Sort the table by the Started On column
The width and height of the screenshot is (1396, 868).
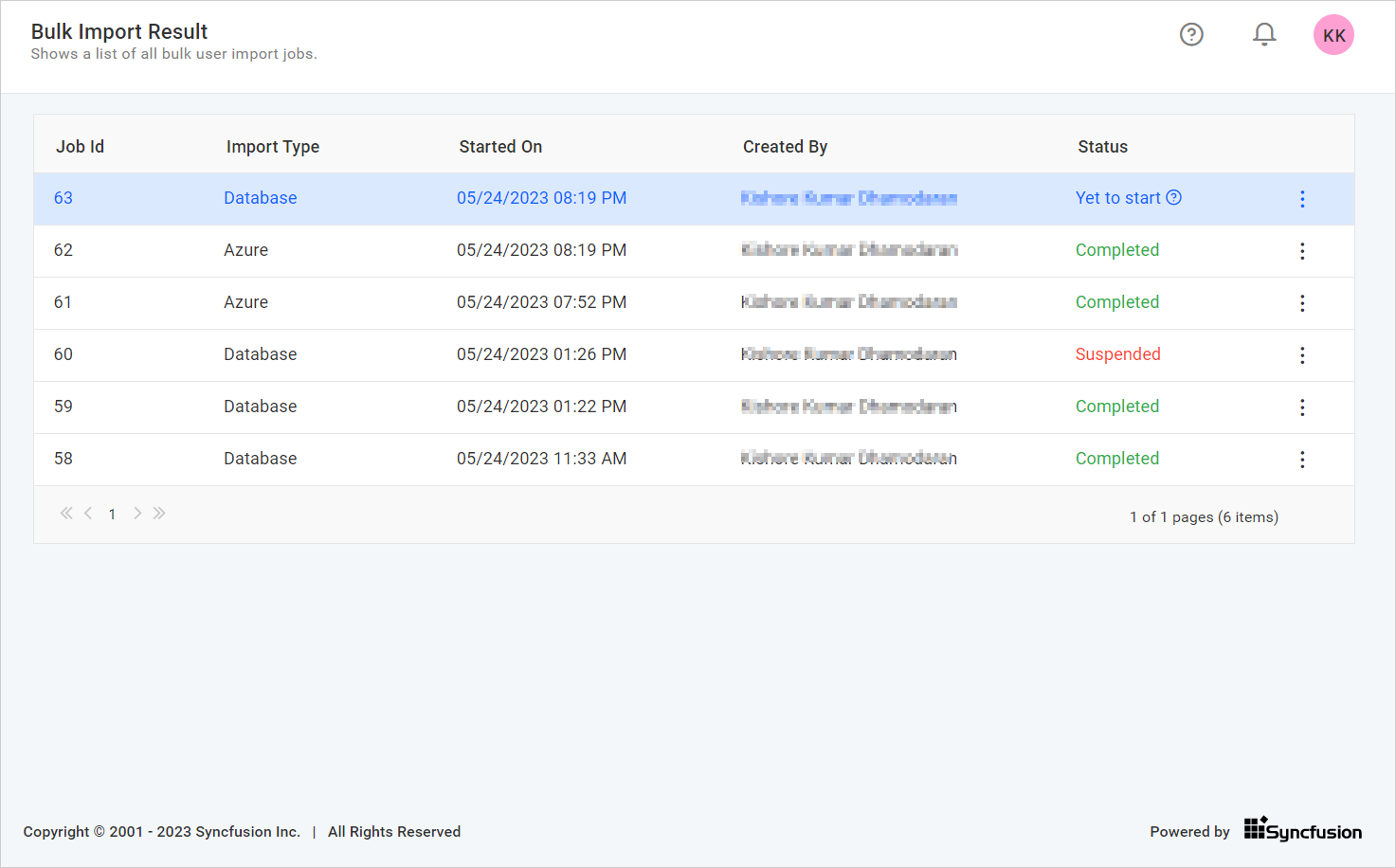(x=500, y=146)
